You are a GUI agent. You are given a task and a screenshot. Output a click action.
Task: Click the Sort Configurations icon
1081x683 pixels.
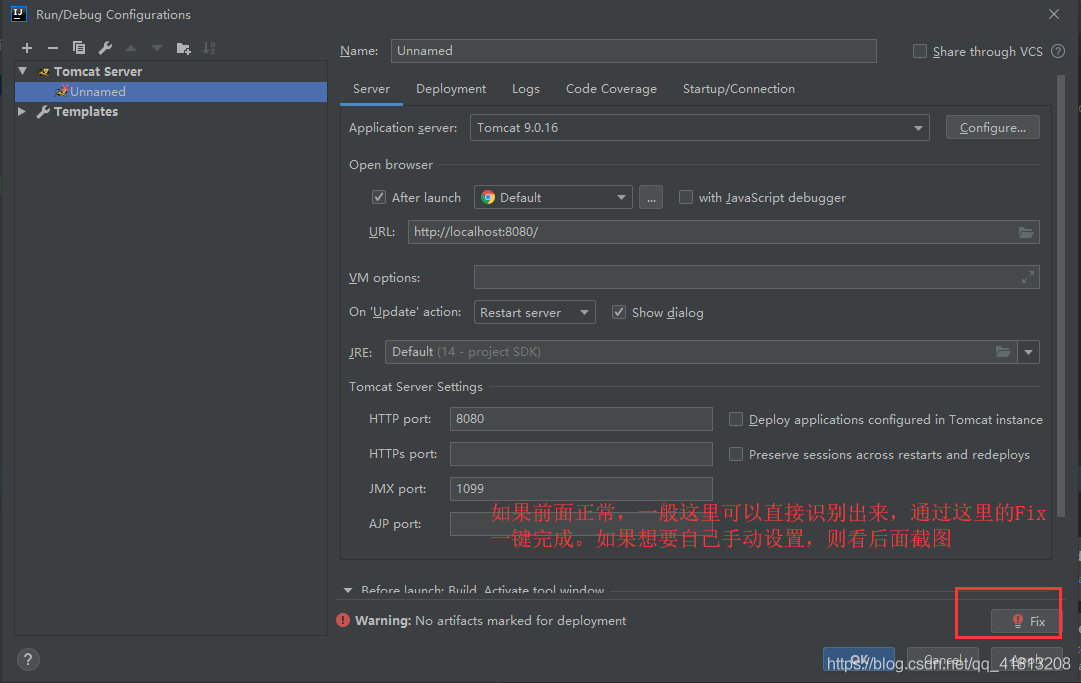click(x=209, y=48)
